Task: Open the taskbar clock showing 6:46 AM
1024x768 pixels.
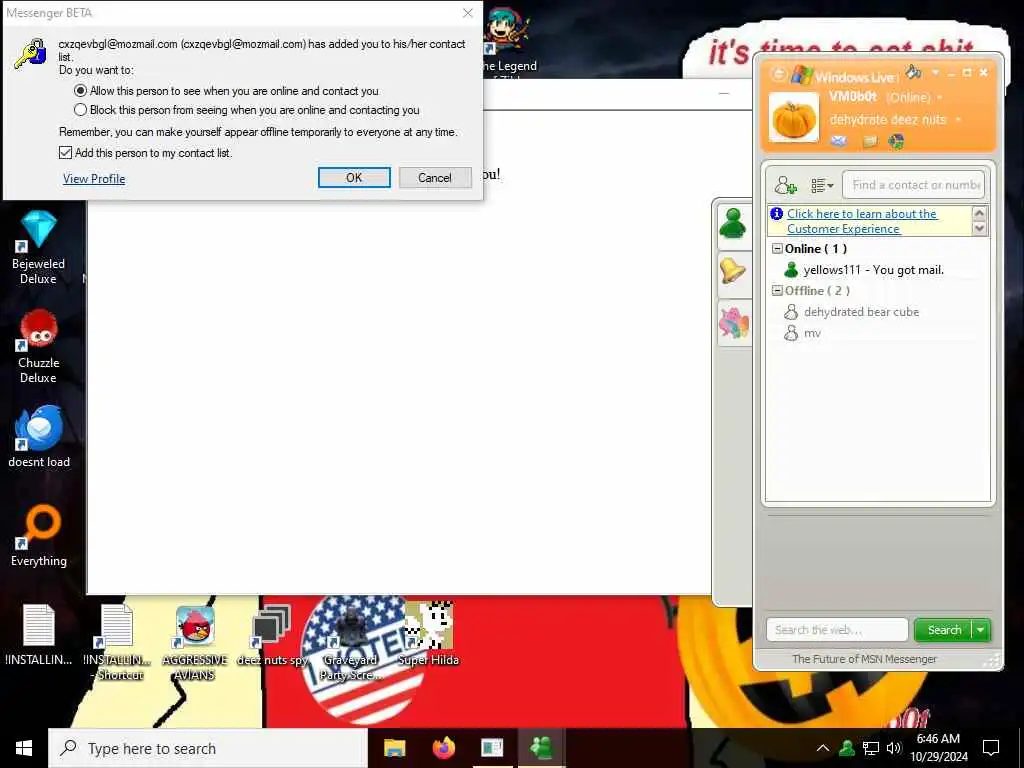Action: (938, 748)
